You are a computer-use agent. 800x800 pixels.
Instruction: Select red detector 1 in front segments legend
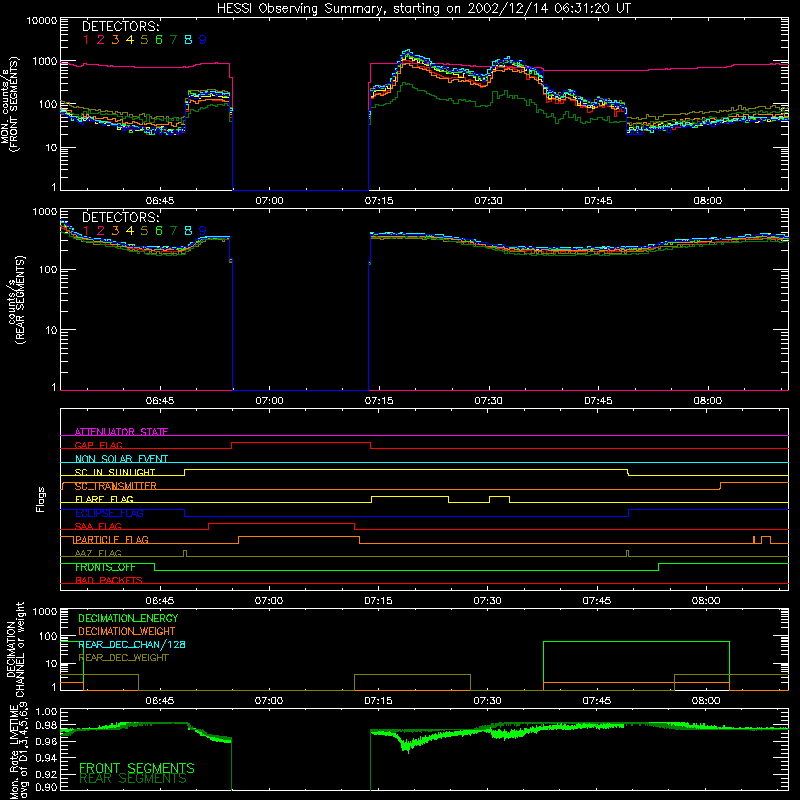pyautogui.click(x=86, y=40)
